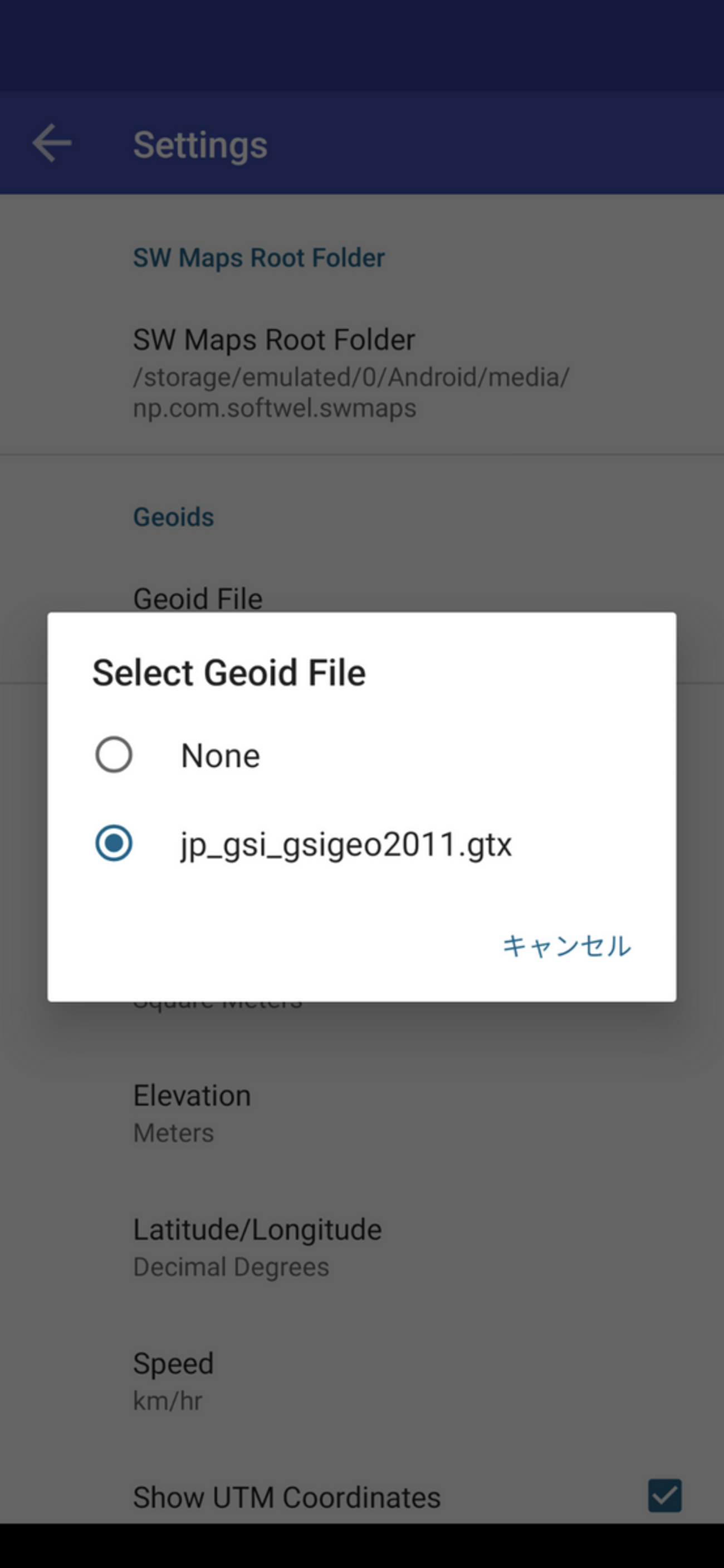The width and height of the screenshot is (724, 1568).
Task: Choose the jp_gsi_gsigeo2011.gtx radio button
Action: click(x=114, y=843)
